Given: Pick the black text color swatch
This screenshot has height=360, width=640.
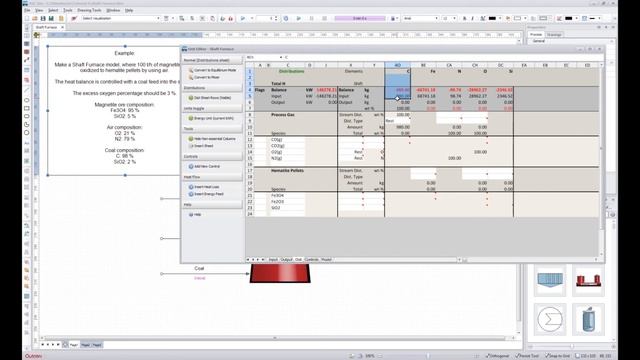Looking at the screenshot, I should click(492, 18).
